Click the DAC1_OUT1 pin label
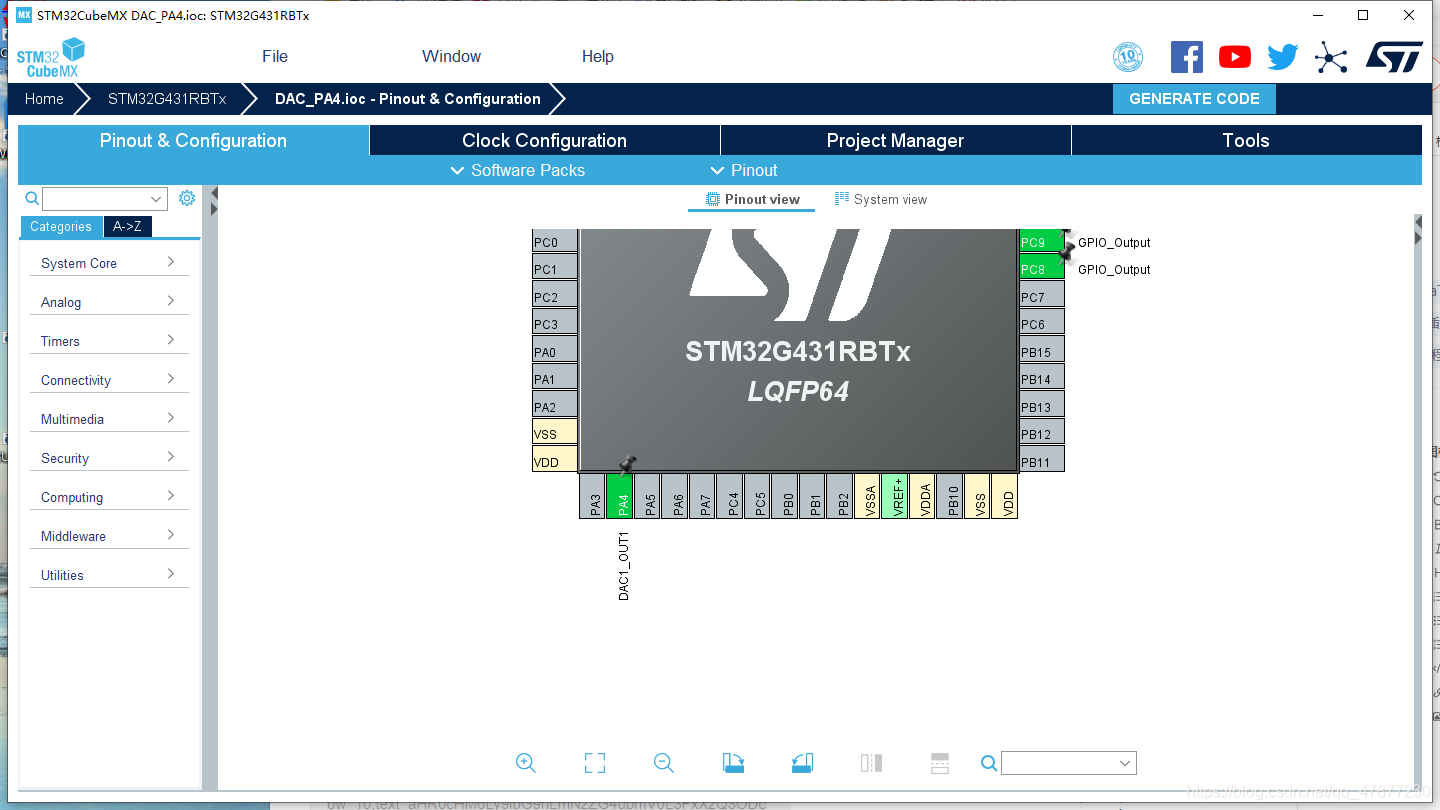The image size is (1440, 810). [x=624, y=566]
